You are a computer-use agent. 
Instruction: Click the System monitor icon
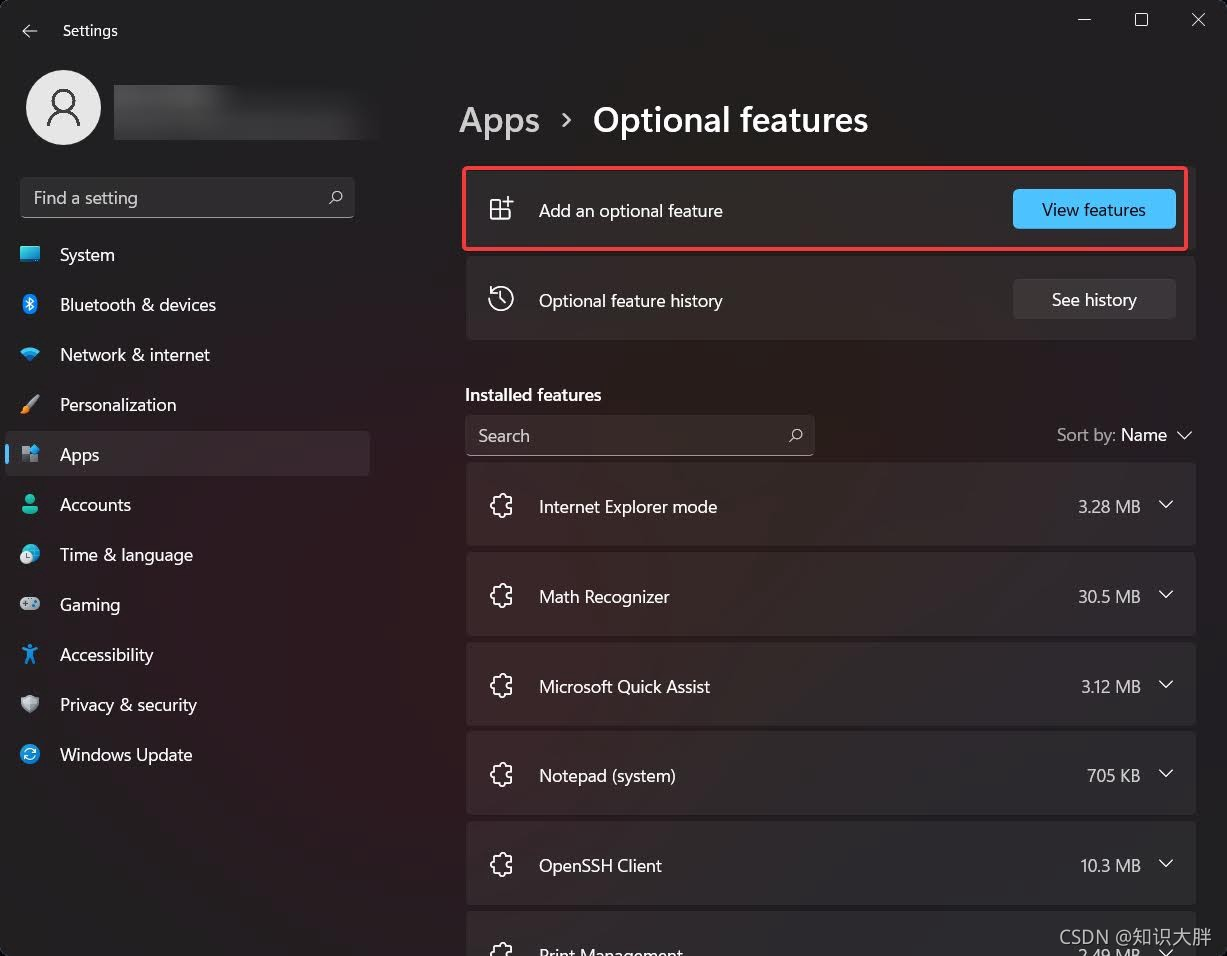click(x=30, y=254)
